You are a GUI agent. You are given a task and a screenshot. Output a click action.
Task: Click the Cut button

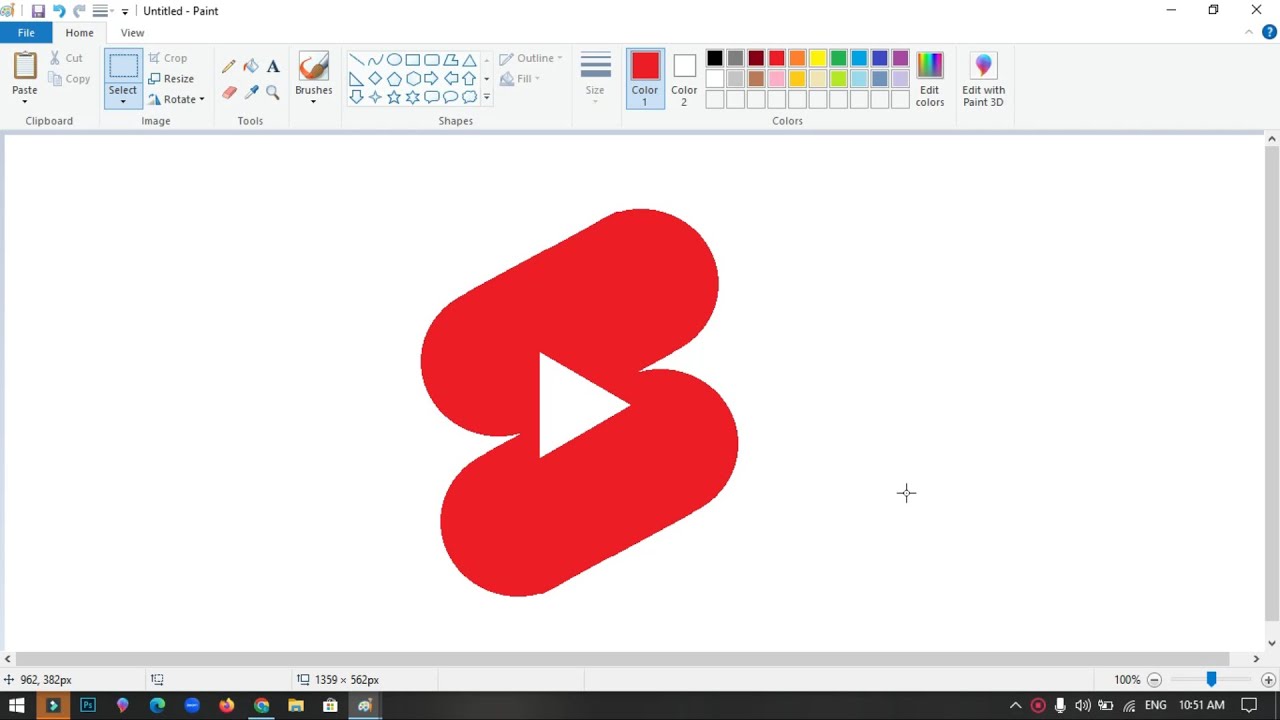pyautogui.click(x=66, y=58)
